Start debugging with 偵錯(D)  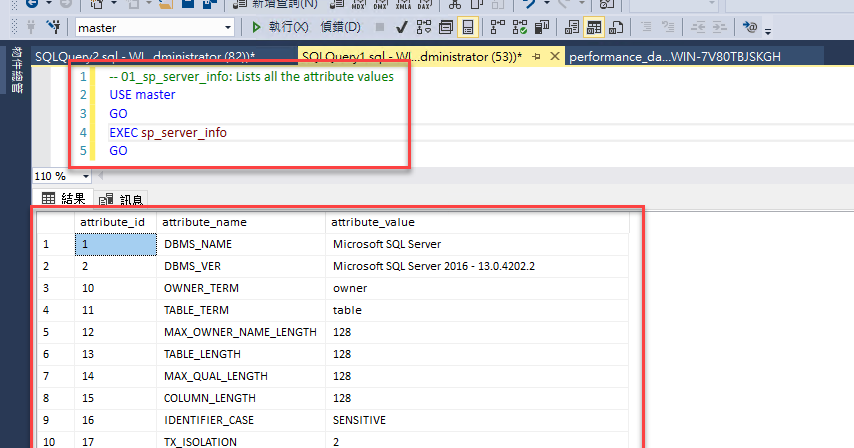pos(340,27)
